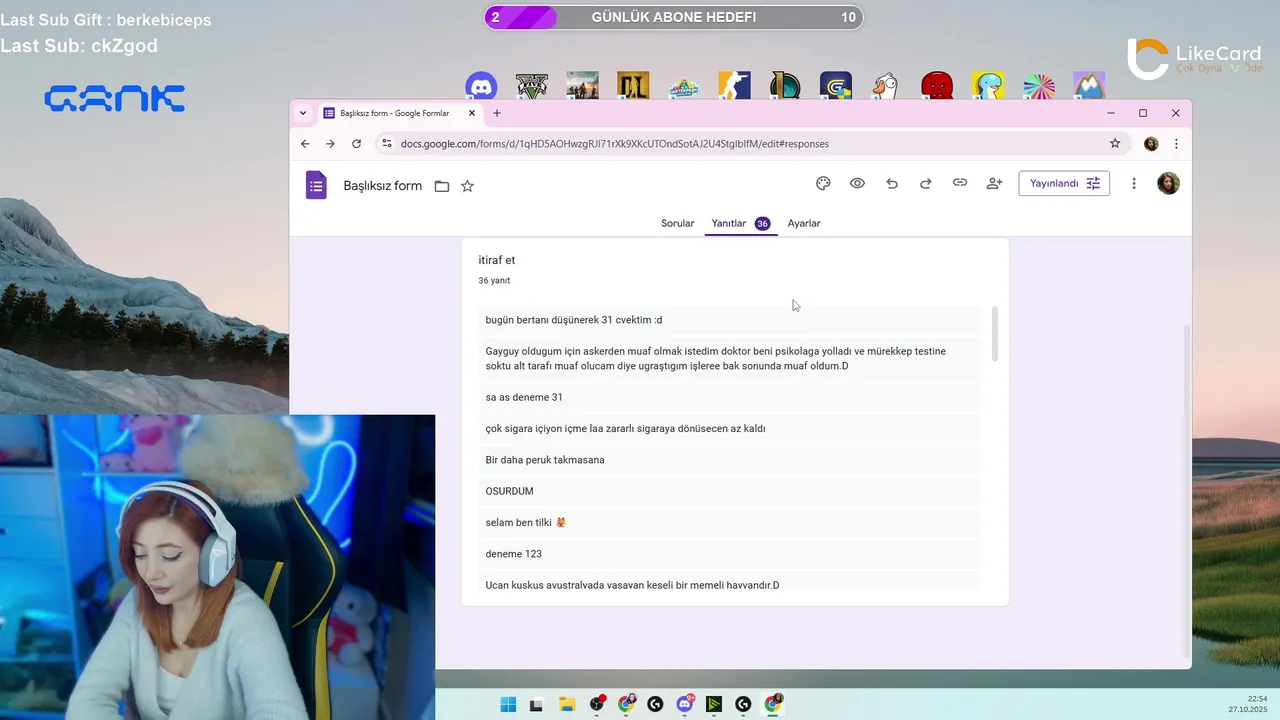The image size is (1280, 720).
Task: Go to Google Forms home logo
Action: (x=316, y=185)
